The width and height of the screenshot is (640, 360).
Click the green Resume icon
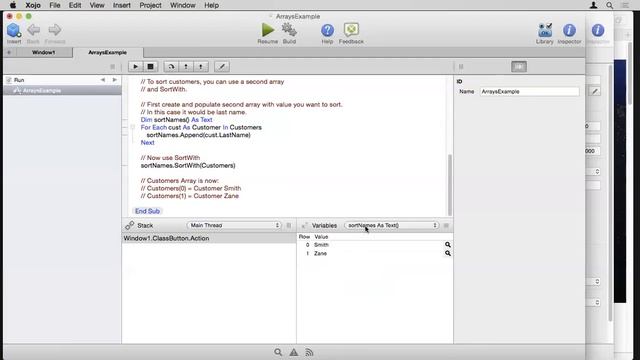267,30
